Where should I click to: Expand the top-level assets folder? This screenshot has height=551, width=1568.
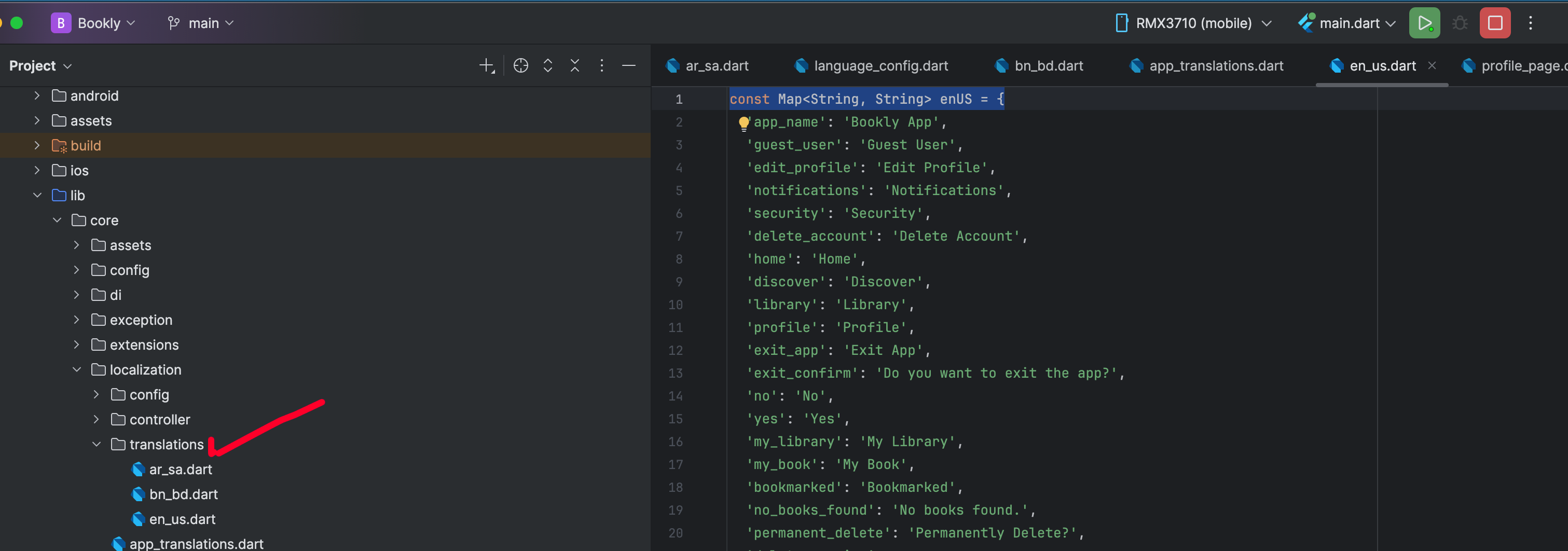coord(37,120)
